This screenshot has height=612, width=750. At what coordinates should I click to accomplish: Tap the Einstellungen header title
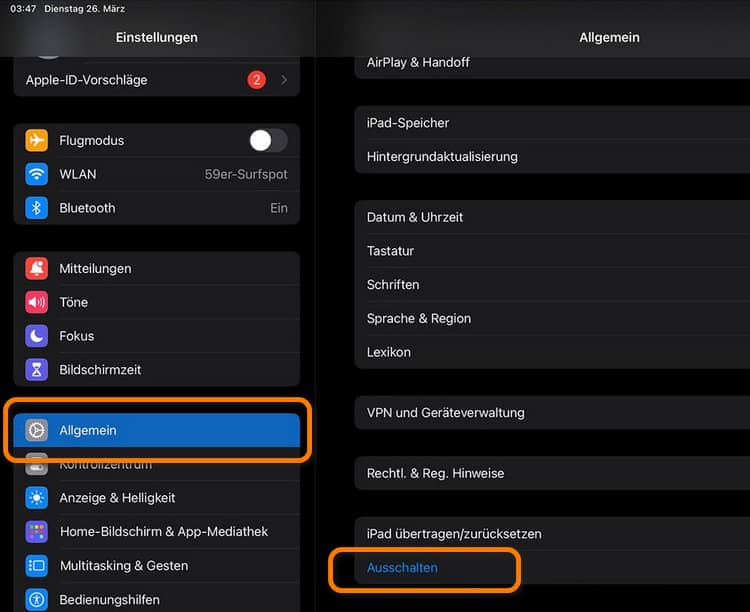pos(156,37)
